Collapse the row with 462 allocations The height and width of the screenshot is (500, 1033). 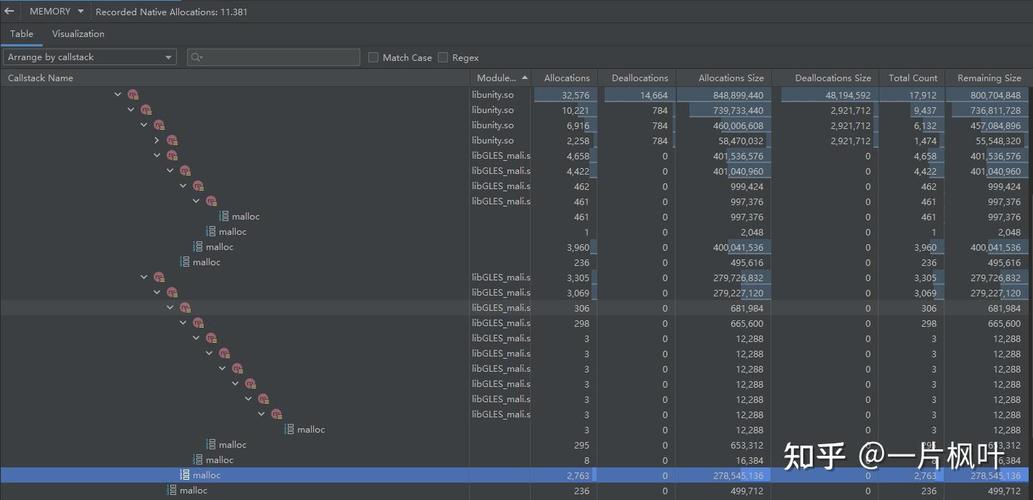(183, 186)
